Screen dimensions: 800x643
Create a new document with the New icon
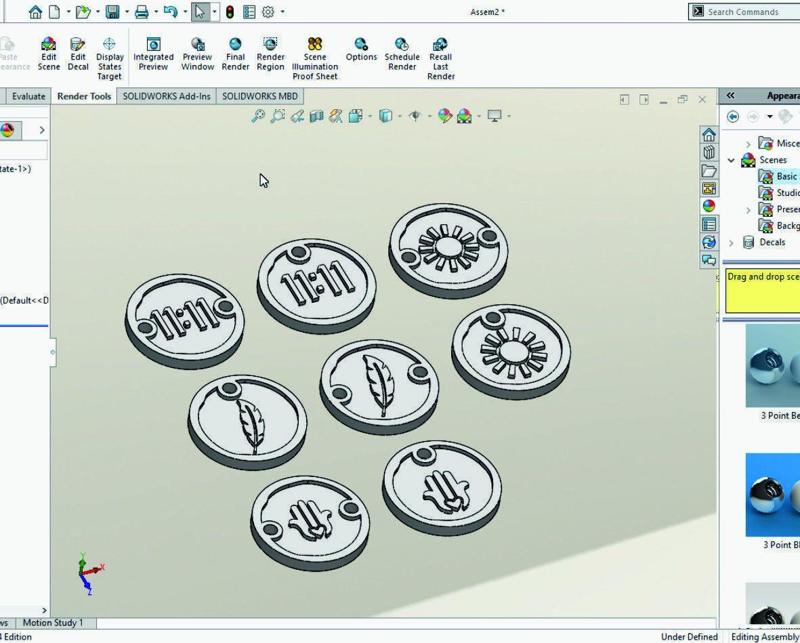pos(54,12)
